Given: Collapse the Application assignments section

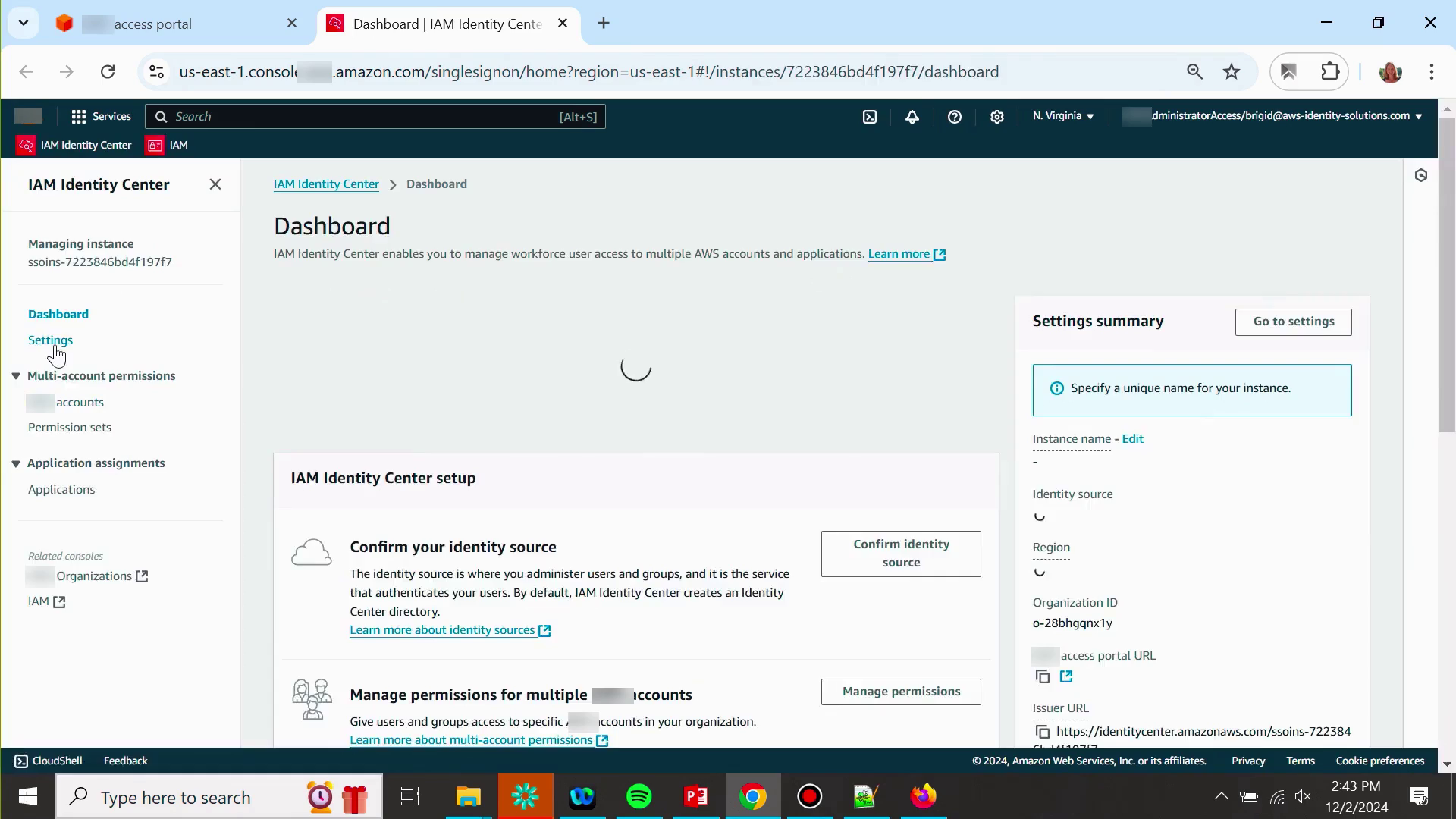Looking at the screenshot, I should (16, 463).
